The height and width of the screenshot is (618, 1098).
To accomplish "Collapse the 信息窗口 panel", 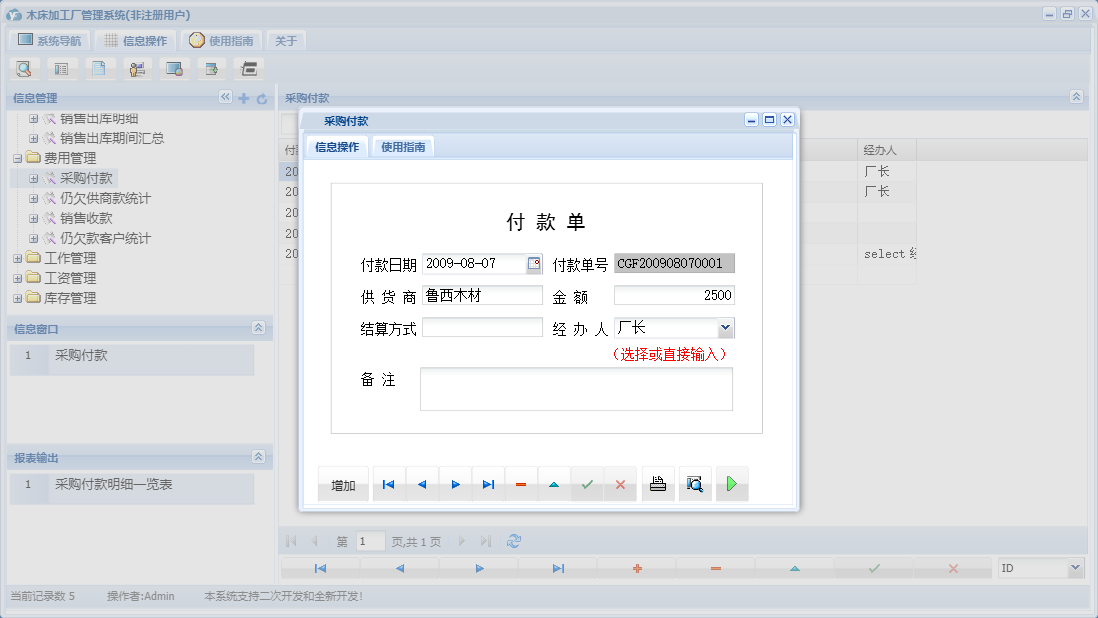I will tap(258, 327).
